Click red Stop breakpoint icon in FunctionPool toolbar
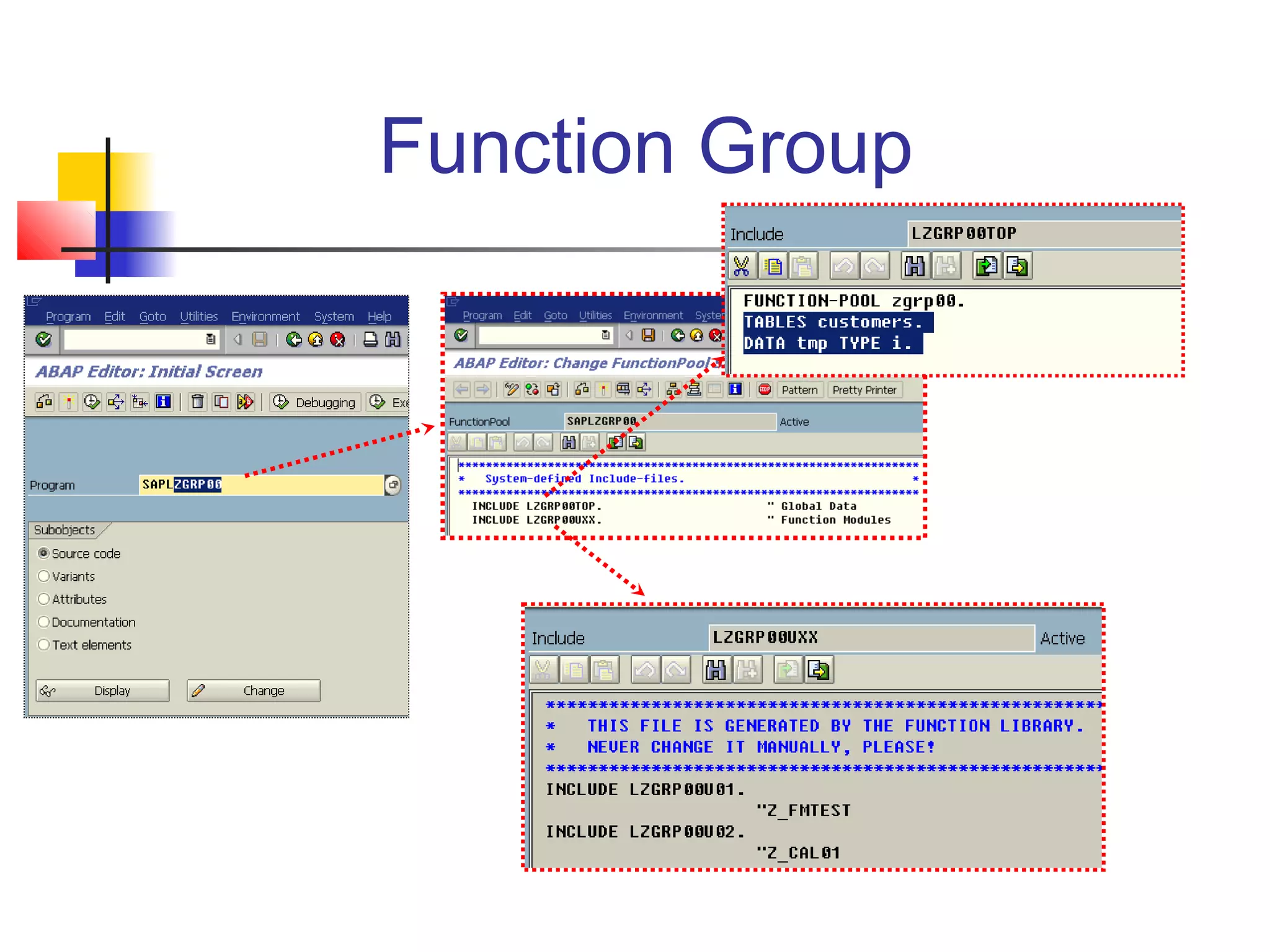The width and height of the screenshot is (1270, 952). coord(765,389)
